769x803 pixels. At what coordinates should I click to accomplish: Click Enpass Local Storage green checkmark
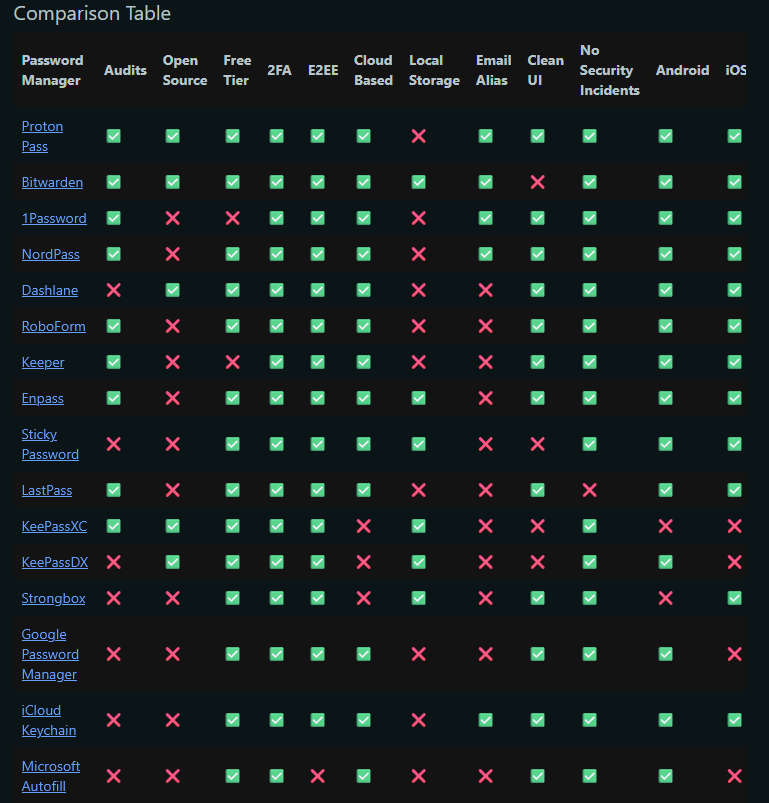pos(419,398)
